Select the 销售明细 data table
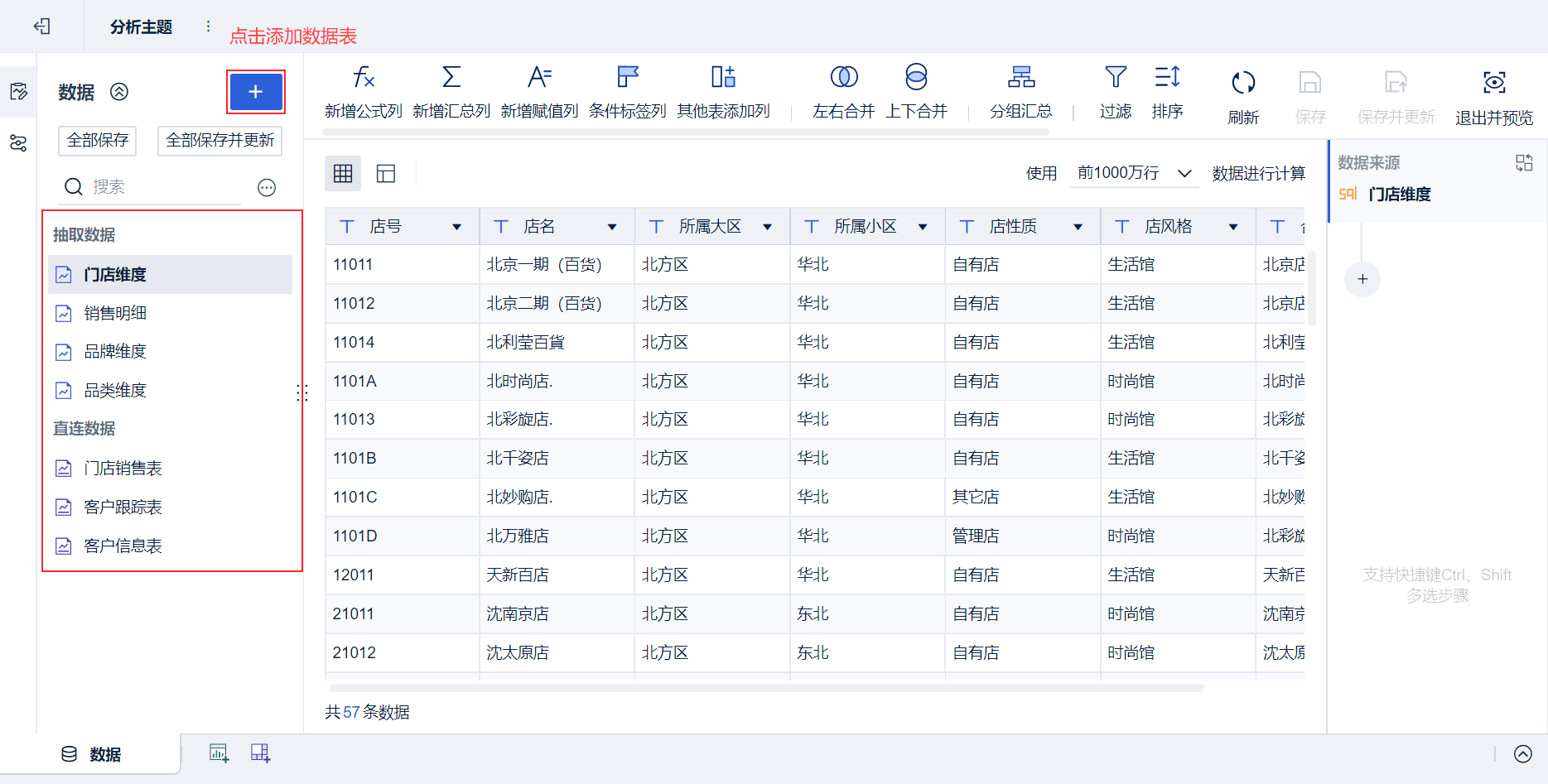Image resolution: width=1548 pixels, height=784 pixels. [115, 313]
